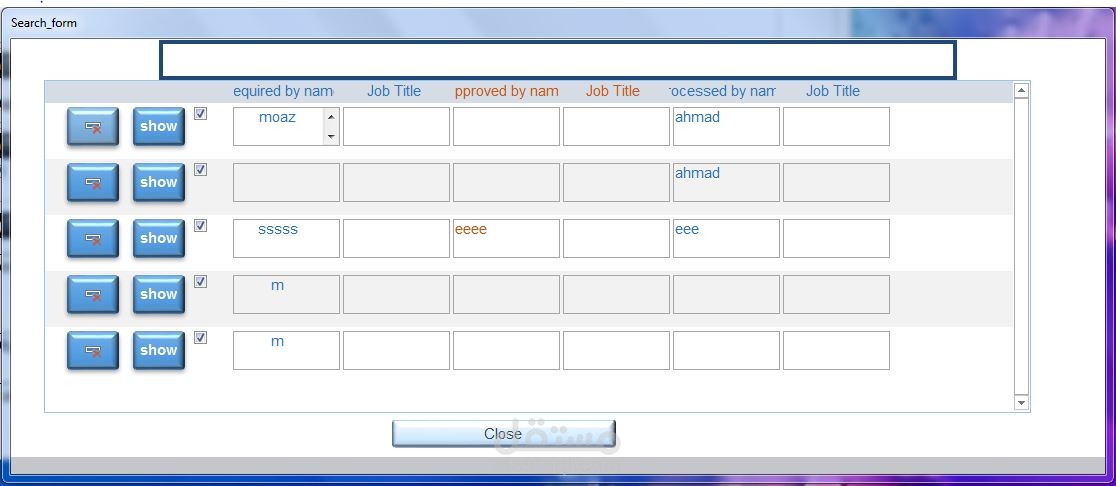This screenshot has height=486, width=1116.
Task: Click the list scrollbar down arrow
Action: pyautogui.click(x=1021, y=403)
